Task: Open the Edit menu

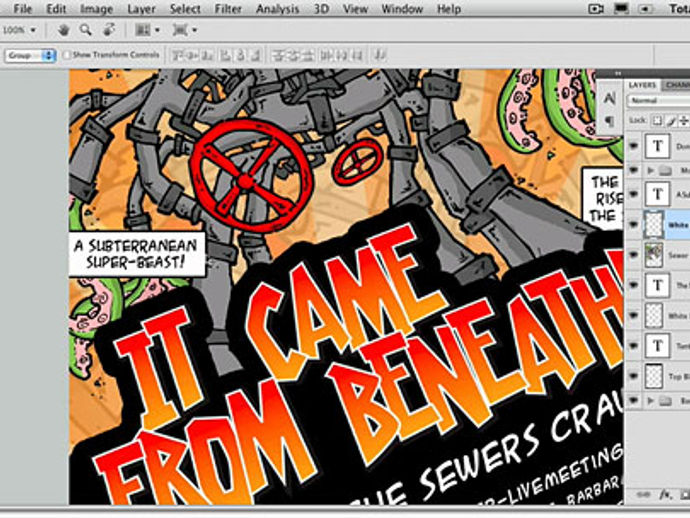Action: pyautogui.click(x=56, y=9)
